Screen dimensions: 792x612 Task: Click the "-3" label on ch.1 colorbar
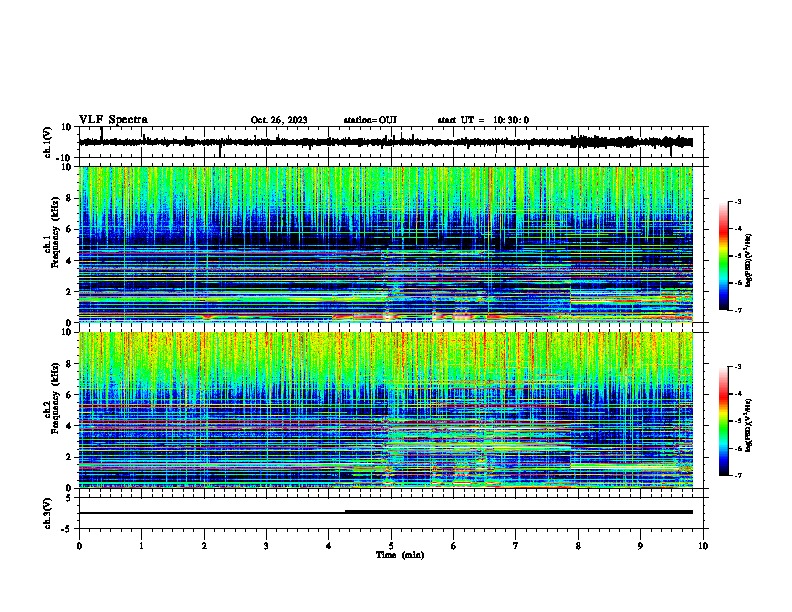(x=738, y=201)
